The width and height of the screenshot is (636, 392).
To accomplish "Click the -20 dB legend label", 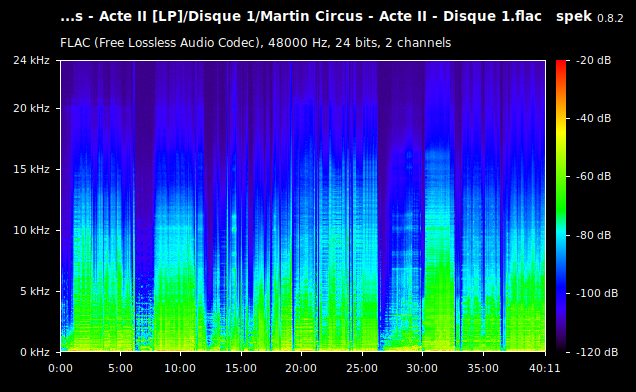I will 593,60.
